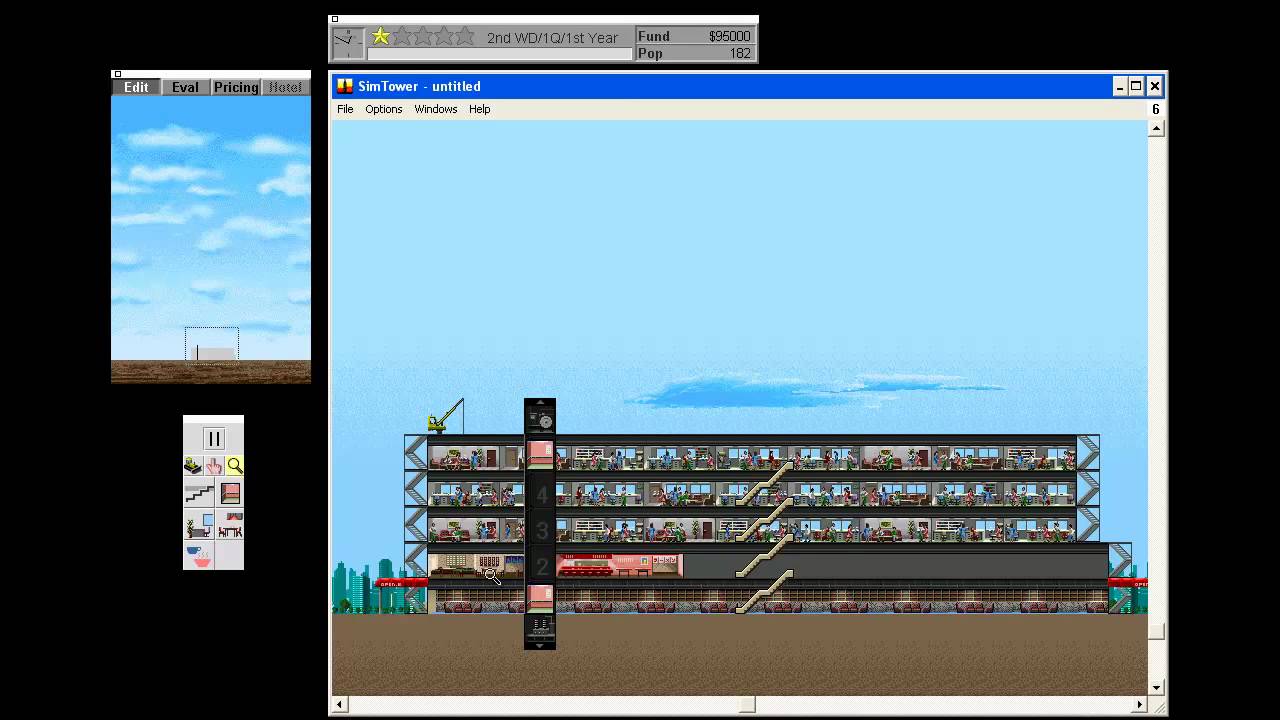
Task: Switch to the Edit tab in map window
Action: click(136, 87)
